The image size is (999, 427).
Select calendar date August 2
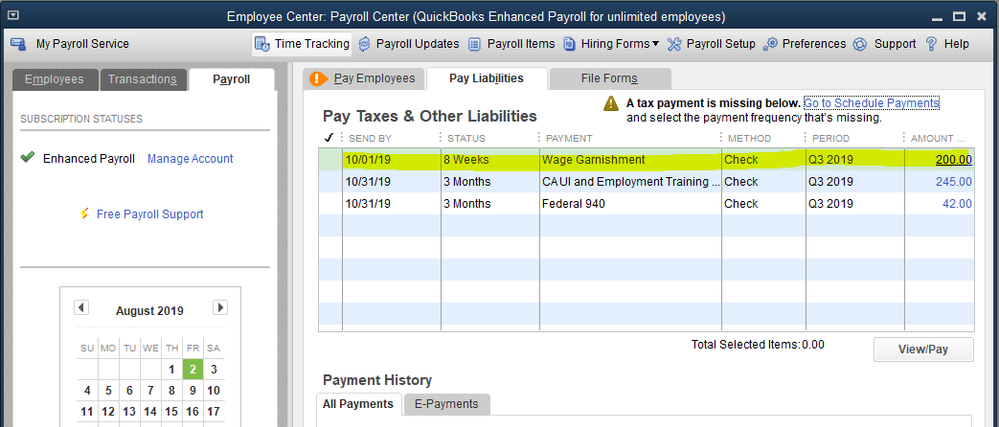coord(192,369)
